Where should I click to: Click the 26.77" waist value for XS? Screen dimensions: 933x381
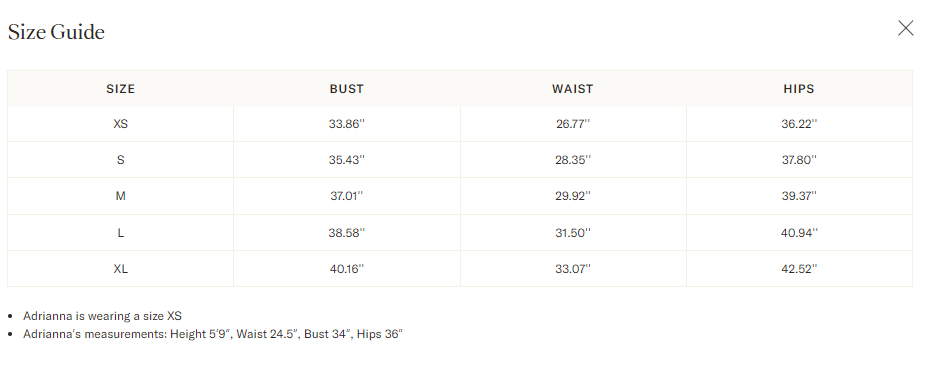(x=572, y=124)
